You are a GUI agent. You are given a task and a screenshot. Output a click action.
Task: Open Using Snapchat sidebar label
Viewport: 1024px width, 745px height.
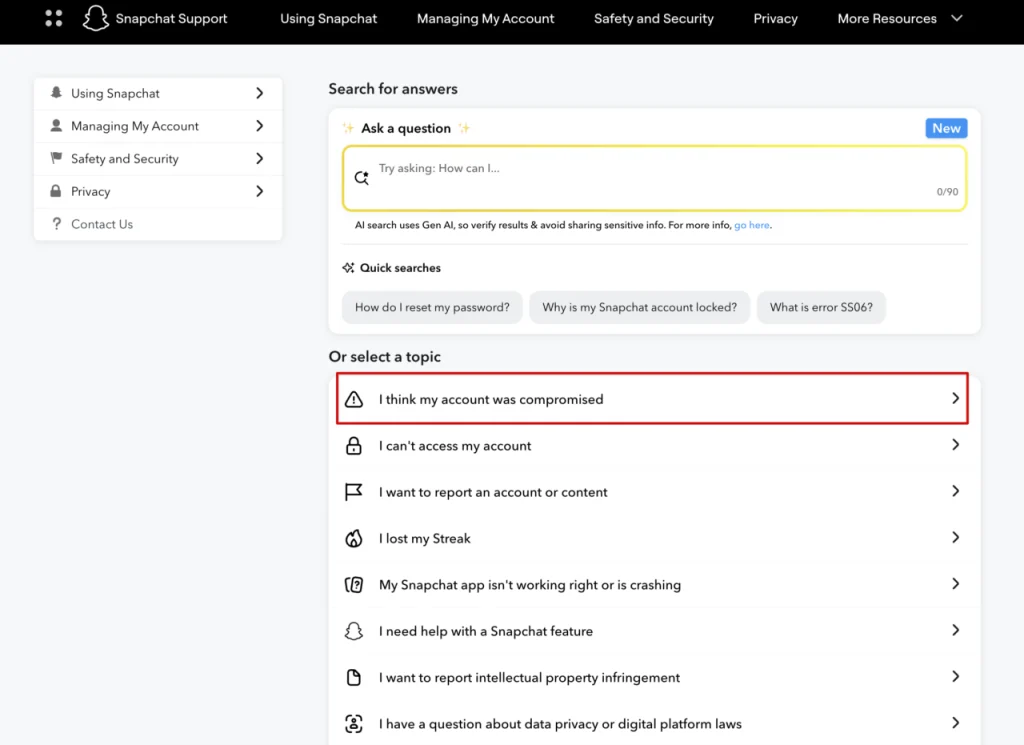[115, 93]
